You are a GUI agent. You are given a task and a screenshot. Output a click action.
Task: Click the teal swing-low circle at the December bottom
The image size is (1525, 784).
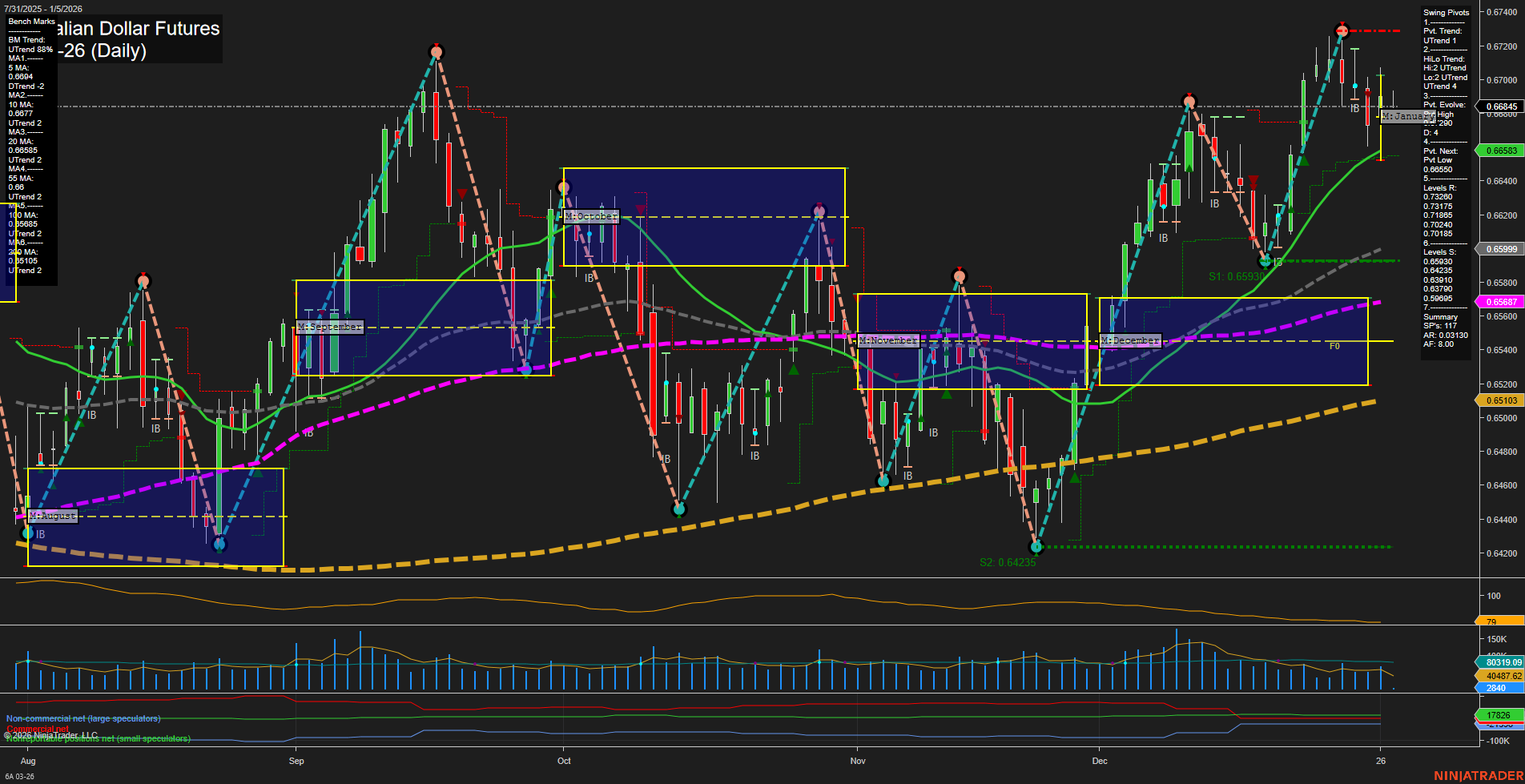1036,548
